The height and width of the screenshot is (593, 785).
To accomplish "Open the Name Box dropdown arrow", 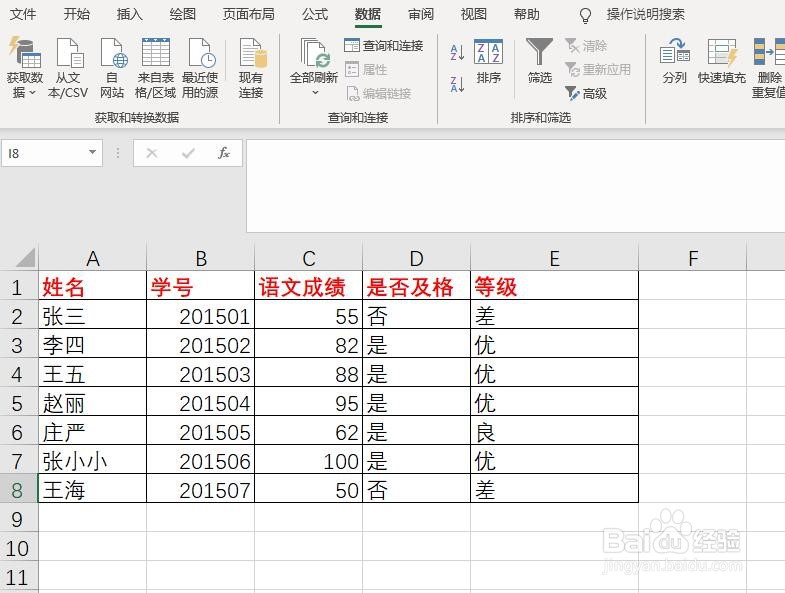I will coord(93,152).
